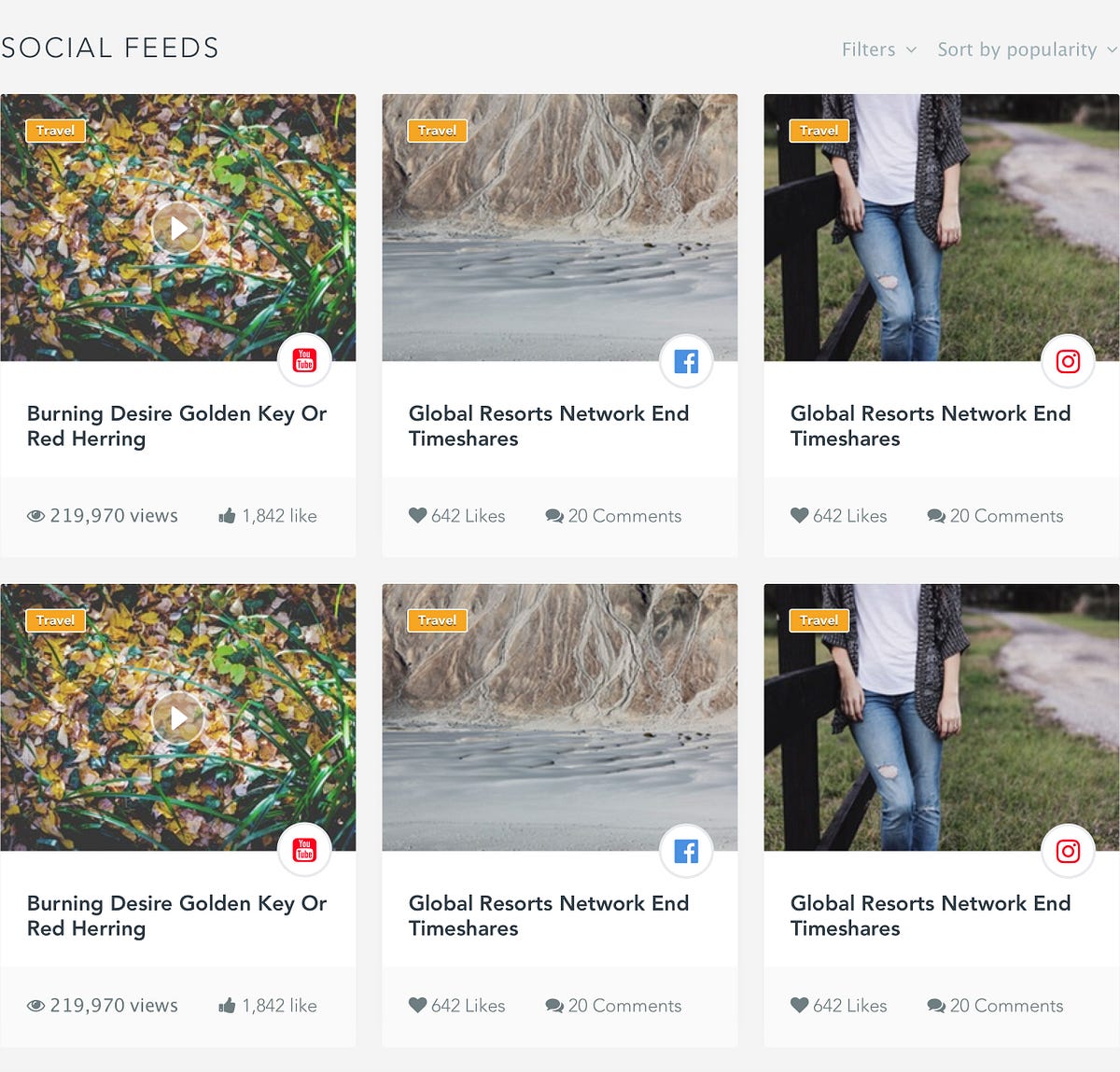Screen dimensions: 1120x1072
Task: Open the second-row Instagram 'Global Resorts Network End Timeshares' title
Action: coord(931,915)
